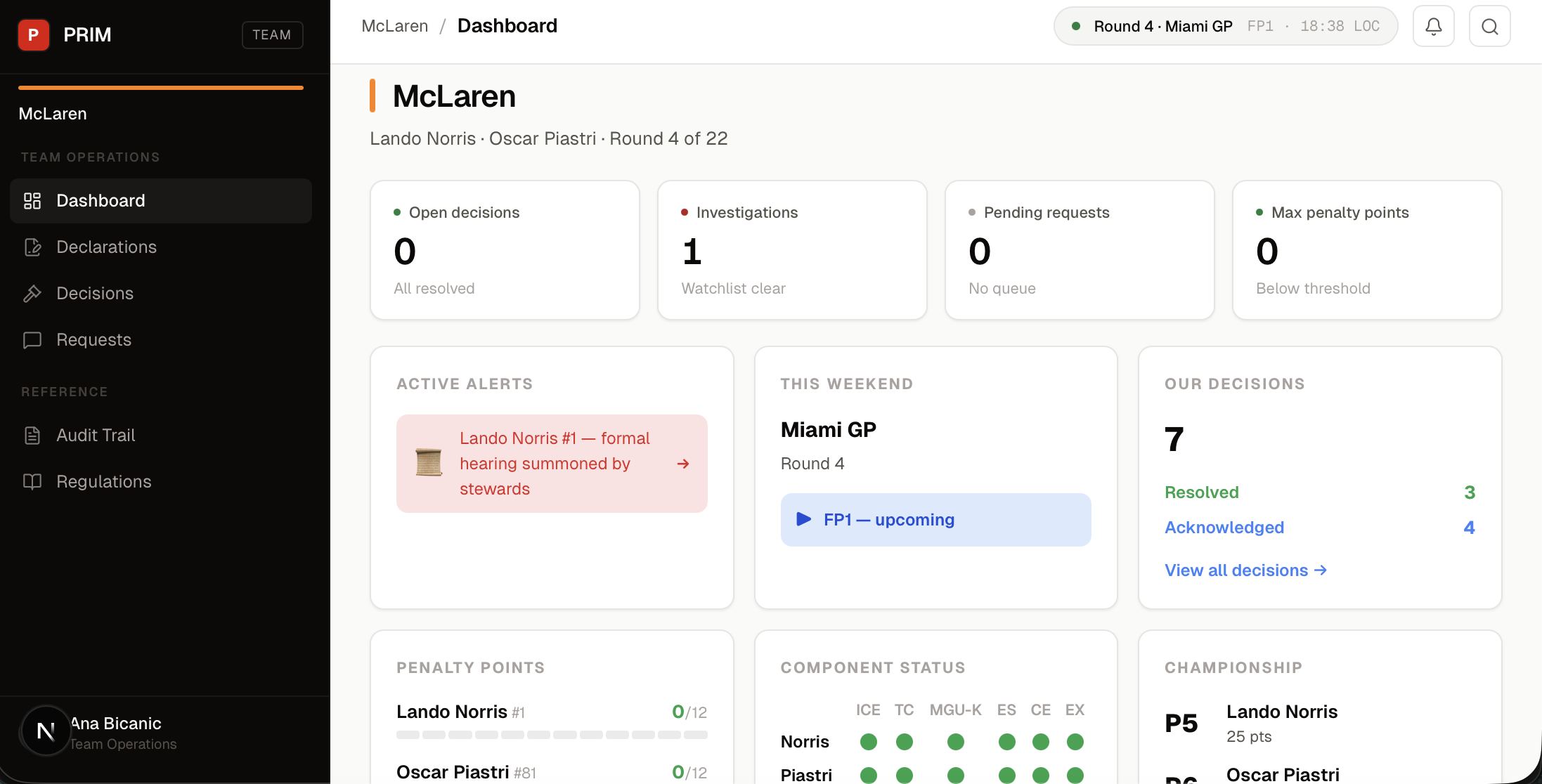This screenshot has height=784, width=1542.
Task: Switch to McLaren via the breadcrumb
Action: point(394,25)
